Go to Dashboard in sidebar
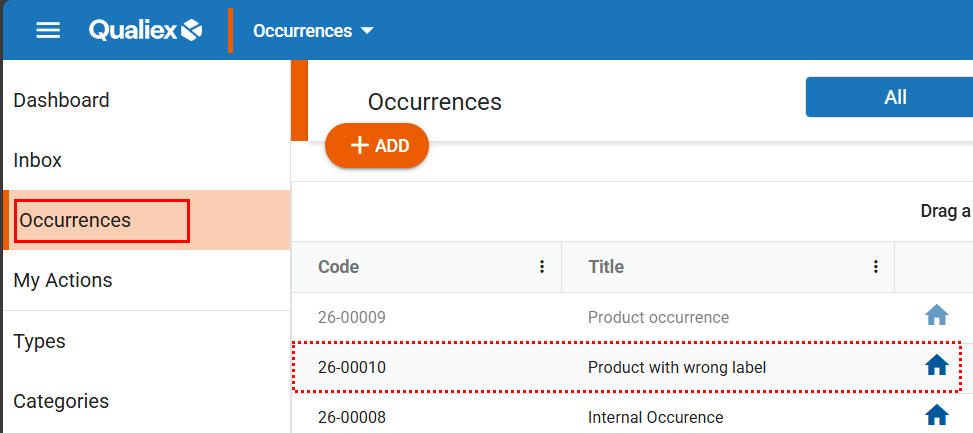 (62, 100)
